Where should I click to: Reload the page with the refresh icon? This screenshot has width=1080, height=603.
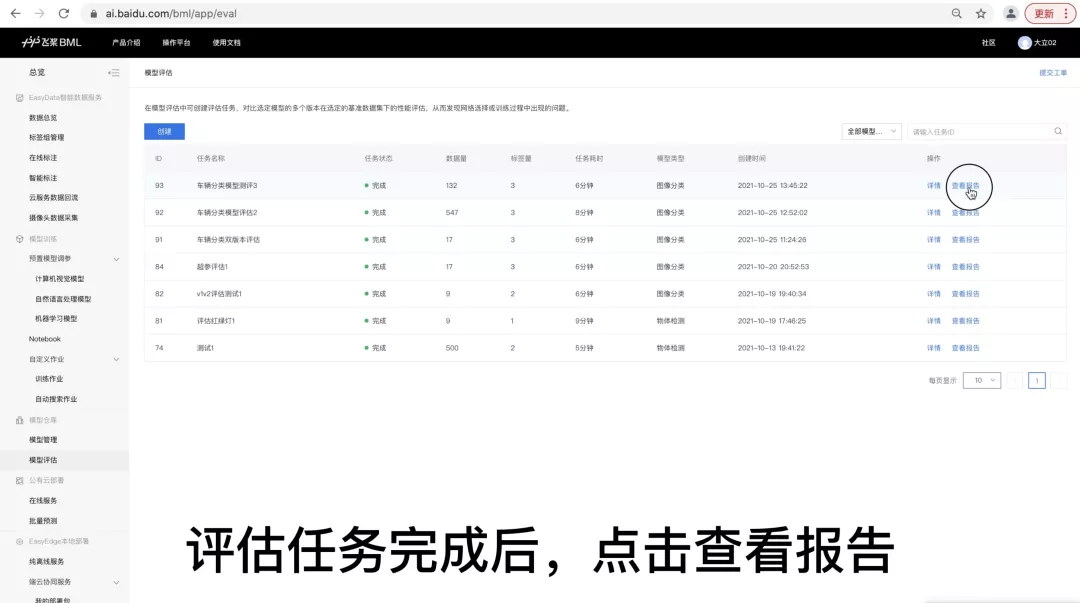click(x=63, y=13)
